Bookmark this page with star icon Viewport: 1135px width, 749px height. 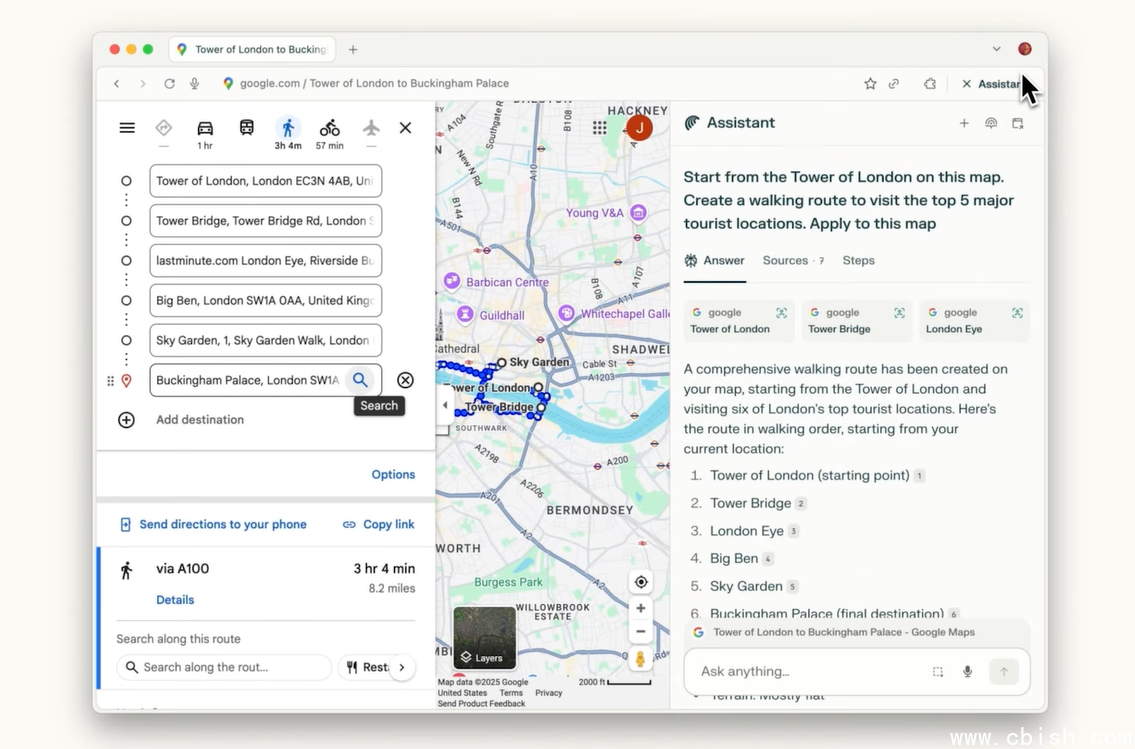pyautogui.click(x=870, y=84)
